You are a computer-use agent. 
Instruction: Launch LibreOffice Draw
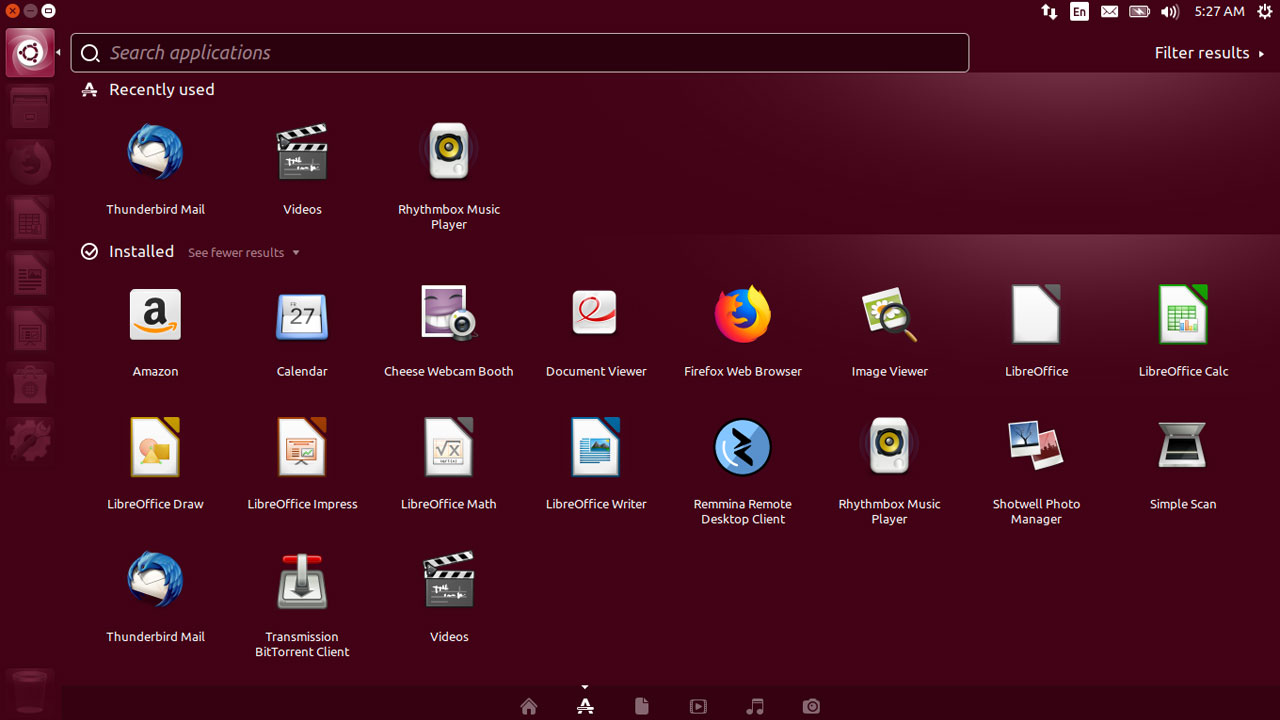(155, 447)
